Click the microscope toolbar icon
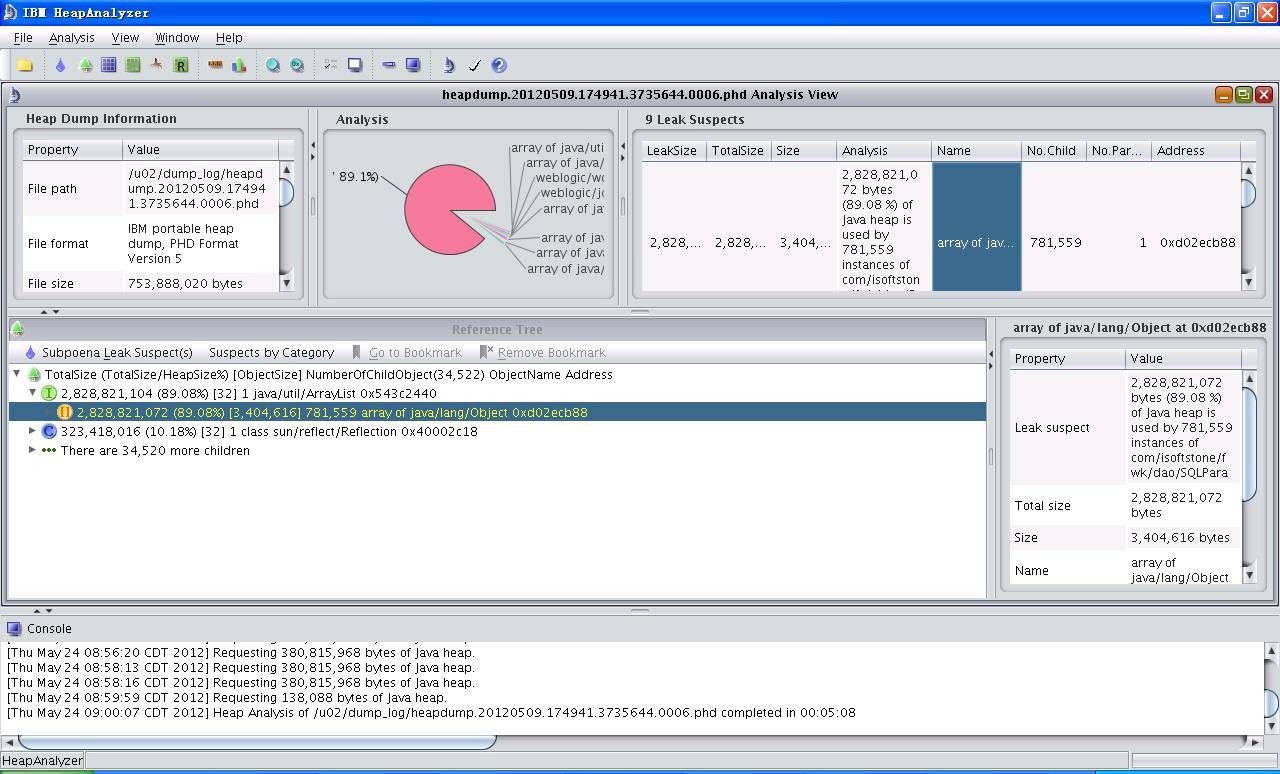The image size is (1280, 774). 449,65
